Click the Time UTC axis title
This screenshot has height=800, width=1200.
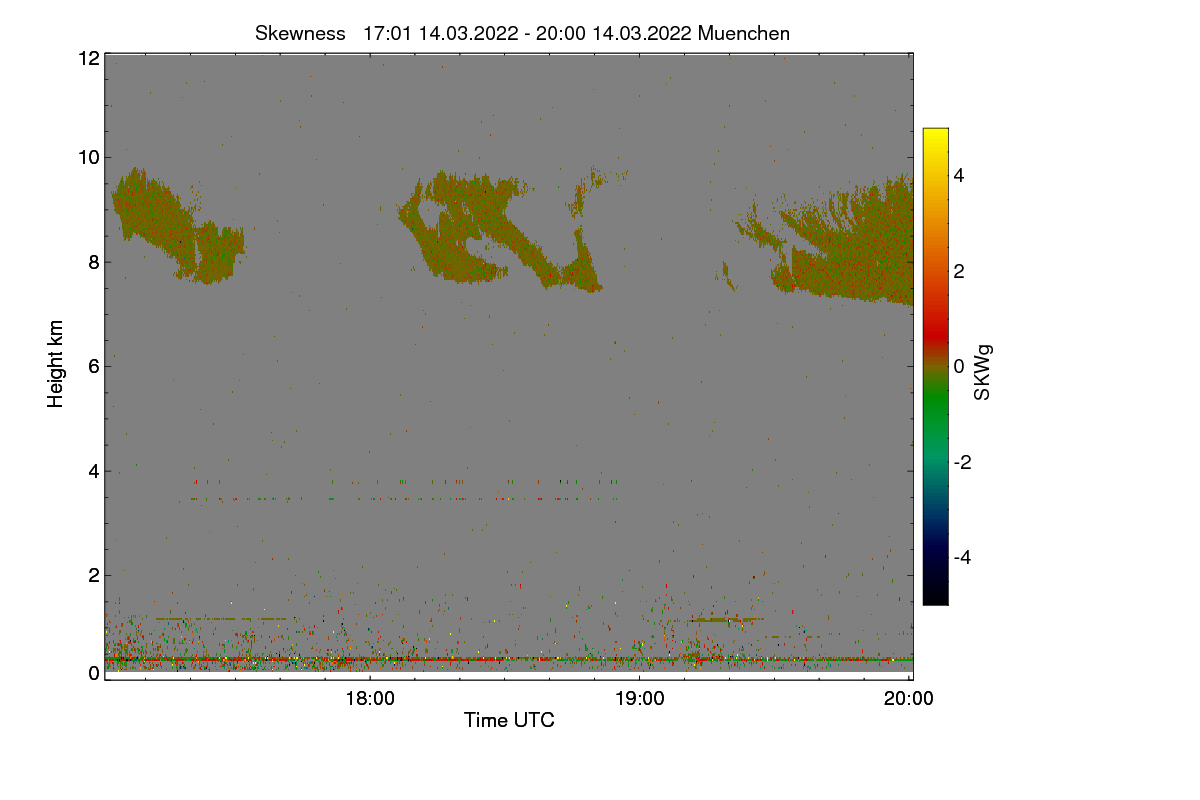click(x=509, y=720)
